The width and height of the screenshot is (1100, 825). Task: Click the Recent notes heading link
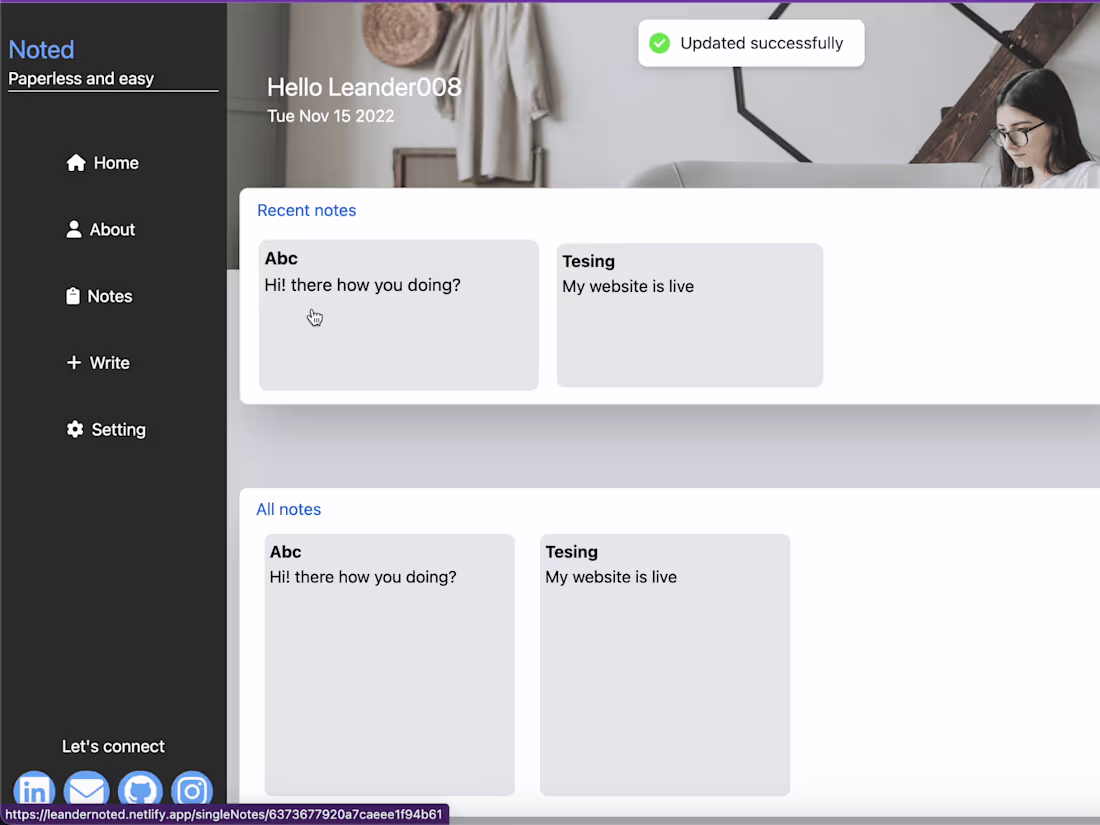(306, 210)
